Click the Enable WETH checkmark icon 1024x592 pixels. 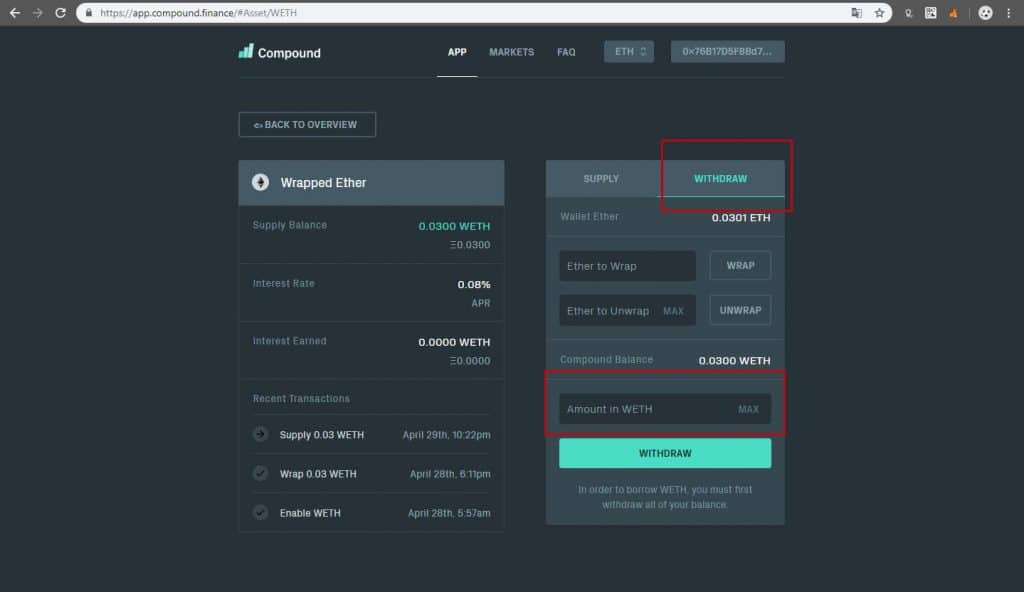(x=261, y=512)
